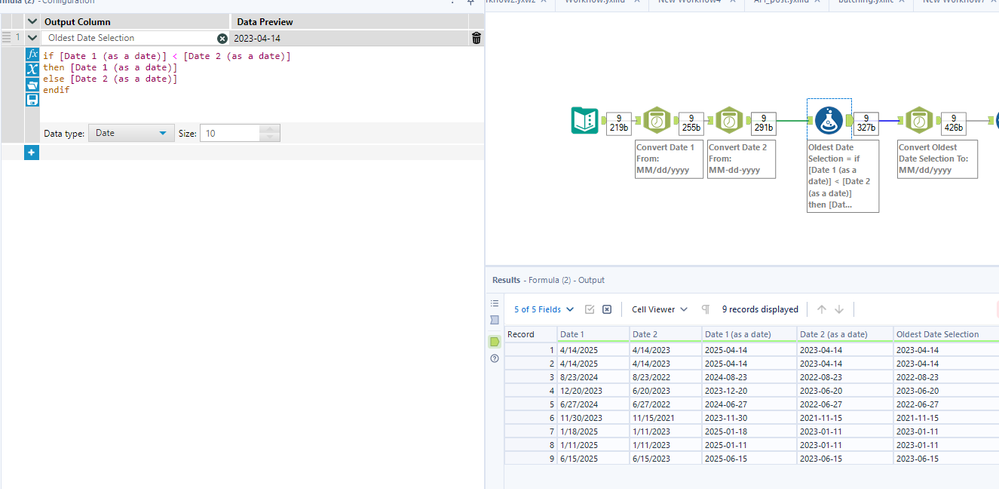Screen dimensions: 999x489
Task: Collapse expression row 1 chevron
Action: (32, 38)
